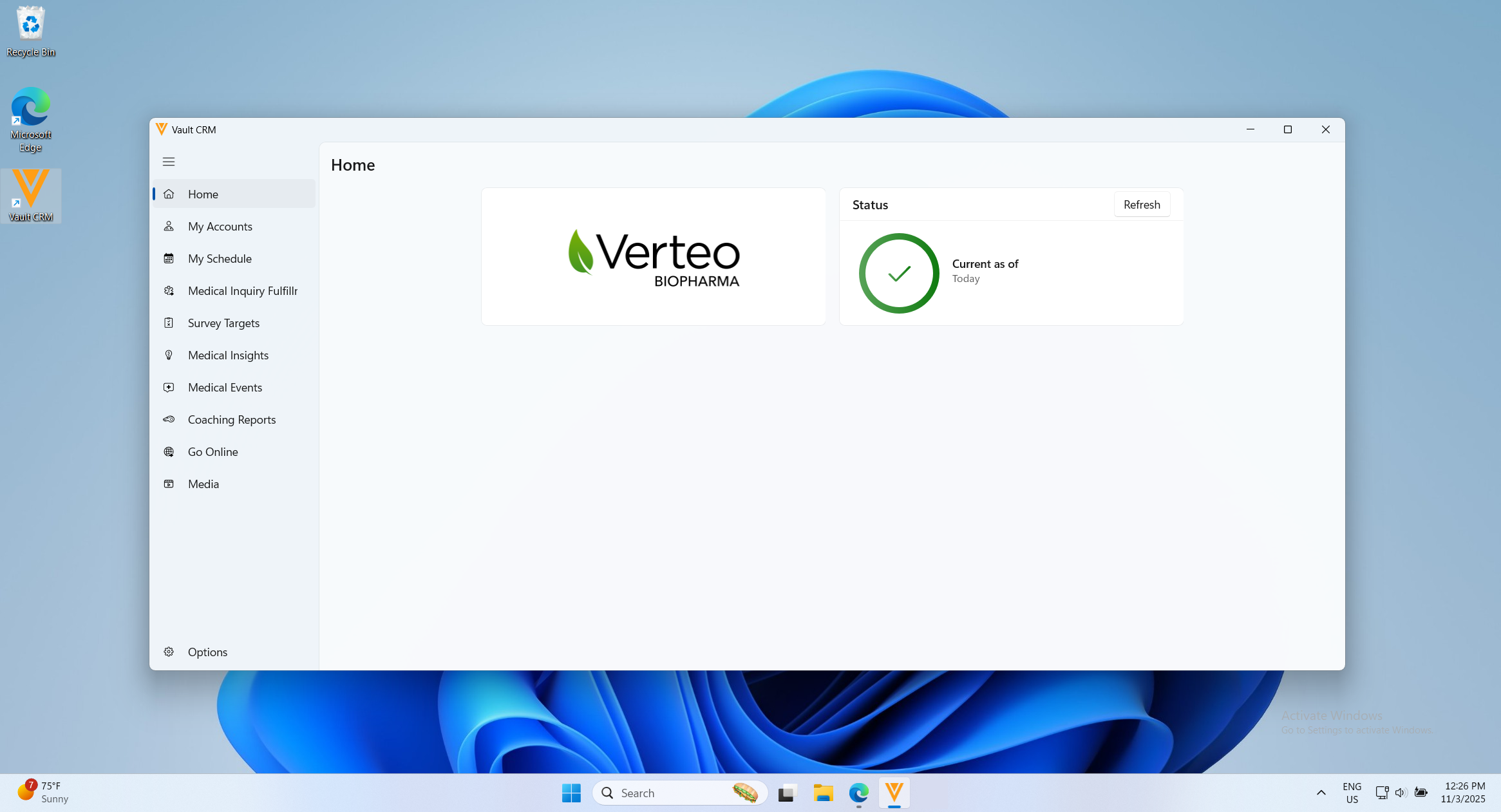Screen dimensions: 1501x812
Task: Click the Medical Events icon
Action: click(169, 387)
